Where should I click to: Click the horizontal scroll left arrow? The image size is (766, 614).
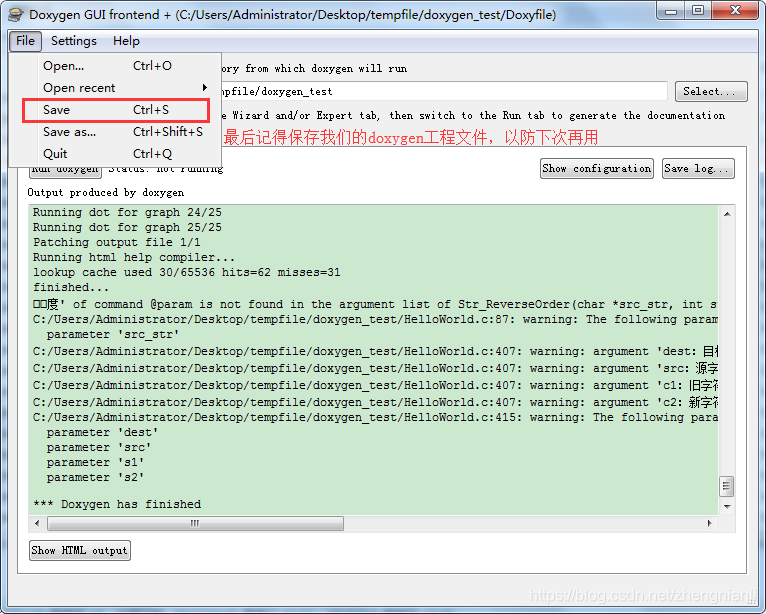point(37,524)
